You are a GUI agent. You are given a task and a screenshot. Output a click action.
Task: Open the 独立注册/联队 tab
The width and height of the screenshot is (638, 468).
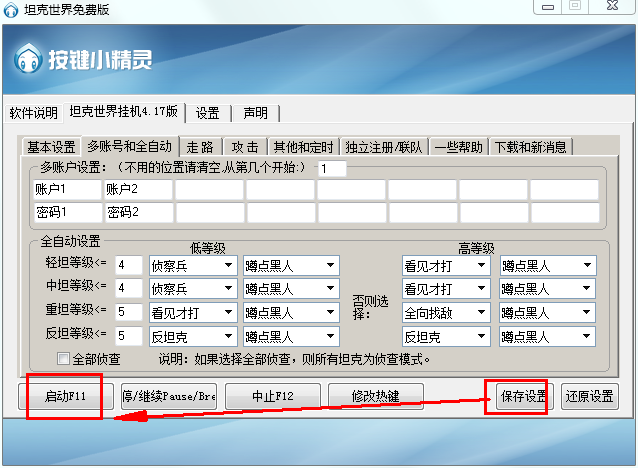point(384,147)
